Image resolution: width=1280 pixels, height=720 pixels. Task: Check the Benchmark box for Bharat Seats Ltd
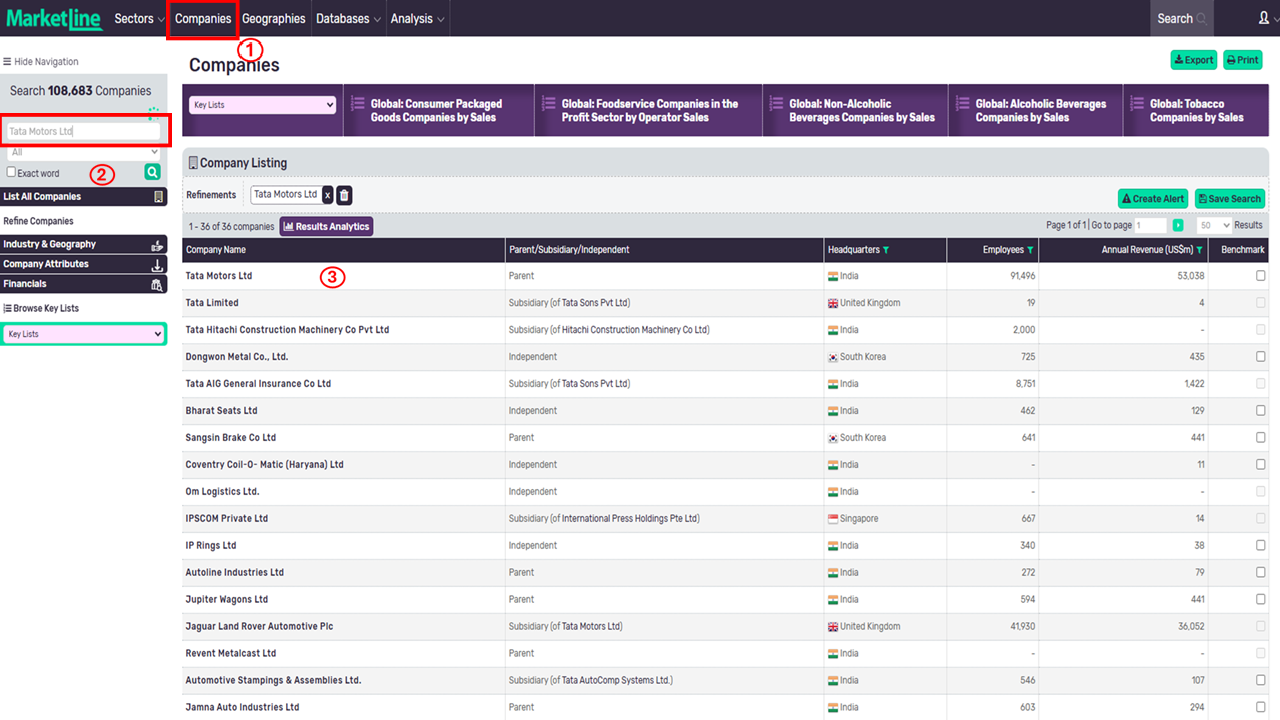point(1261,411)
